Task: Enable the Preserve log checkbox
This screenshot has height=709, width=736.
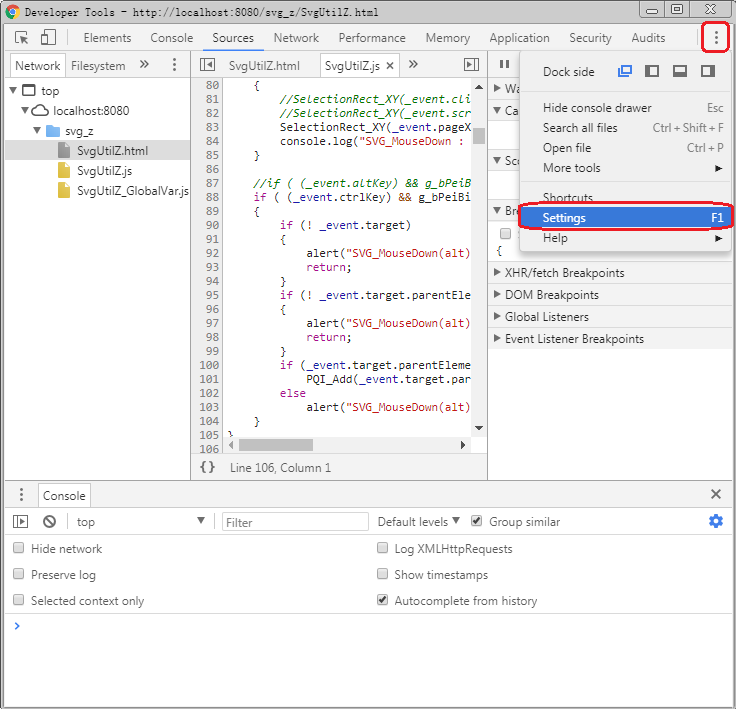Action: click(19, 575)
